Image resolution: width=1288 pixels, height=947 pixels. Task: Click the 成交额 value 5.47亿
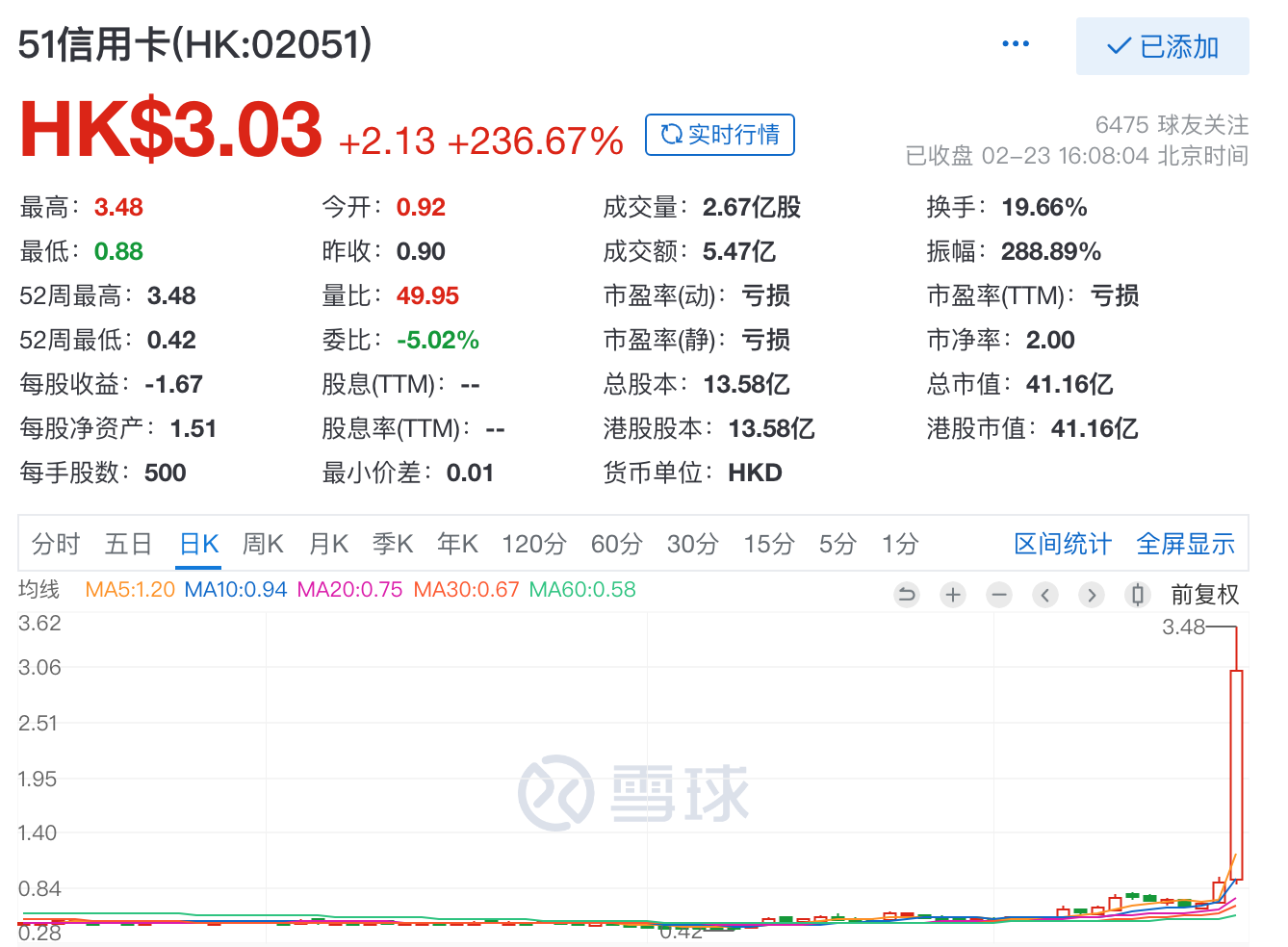click(739, 251)
